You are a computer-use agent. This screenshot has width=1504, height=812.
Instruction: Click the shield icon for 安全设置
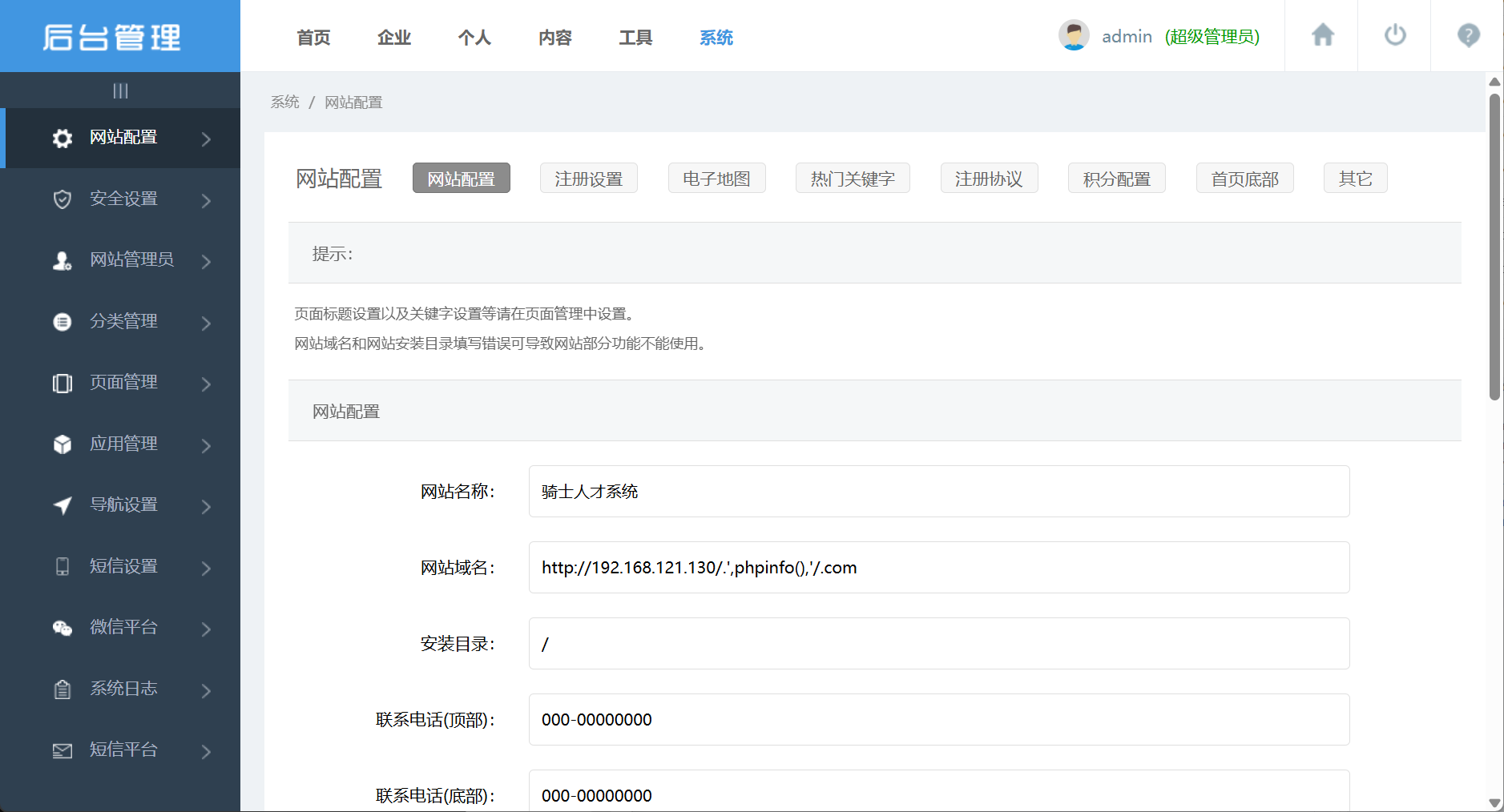pyautogui.click(x=62, y=199)
